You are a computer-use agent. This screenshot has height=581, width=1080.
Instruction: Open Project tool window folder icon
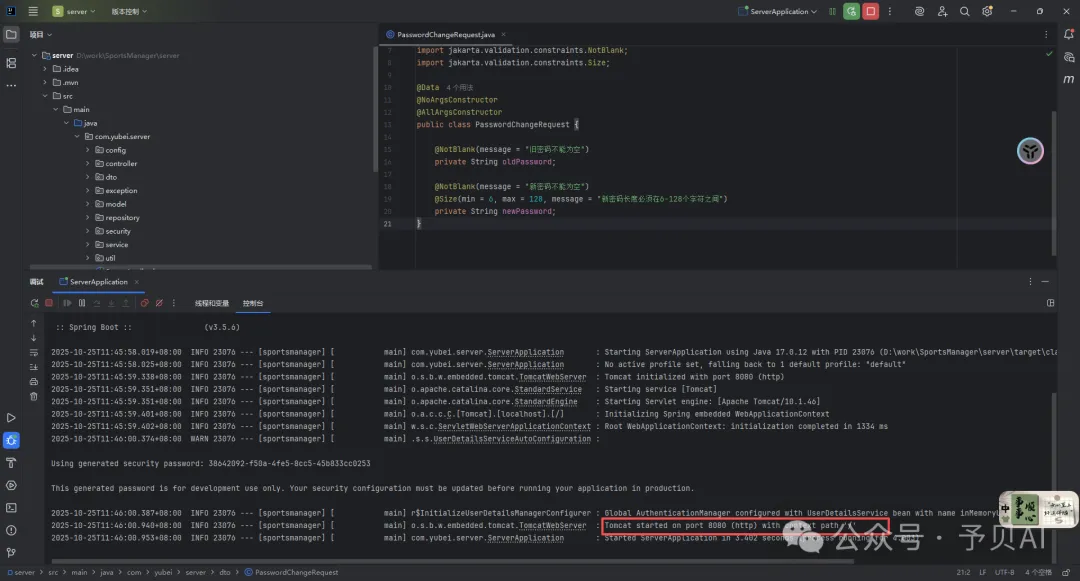click(11, 34)
